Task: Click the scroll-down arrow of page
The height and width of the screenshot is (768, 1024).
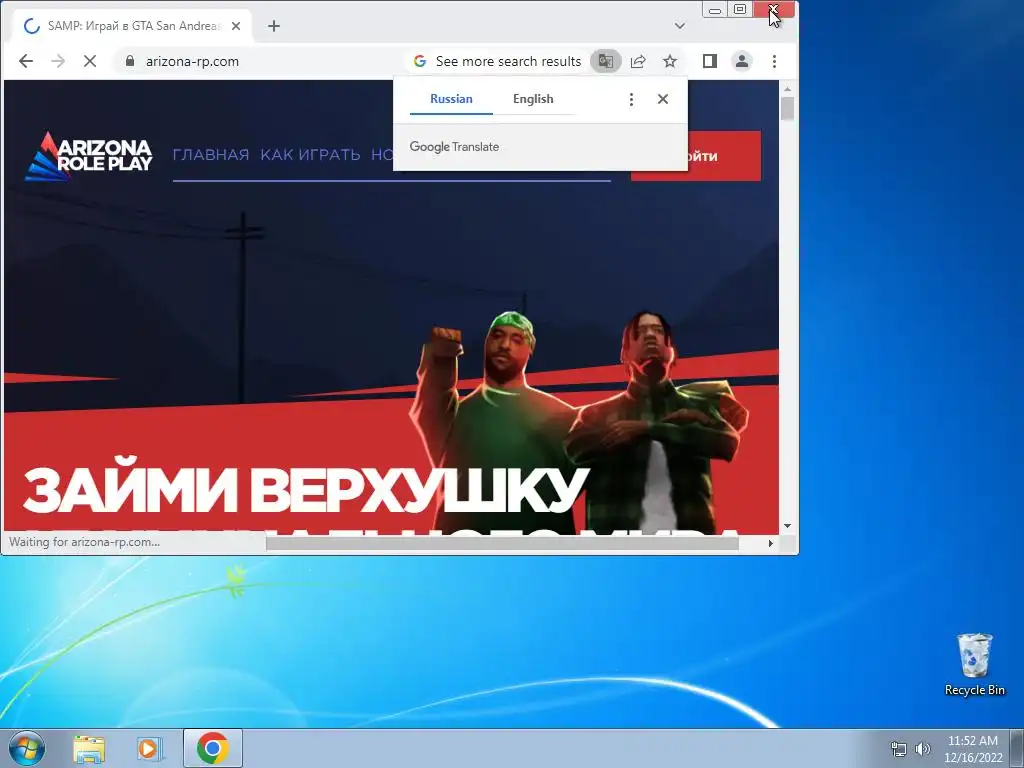Action: click(787, 526)
